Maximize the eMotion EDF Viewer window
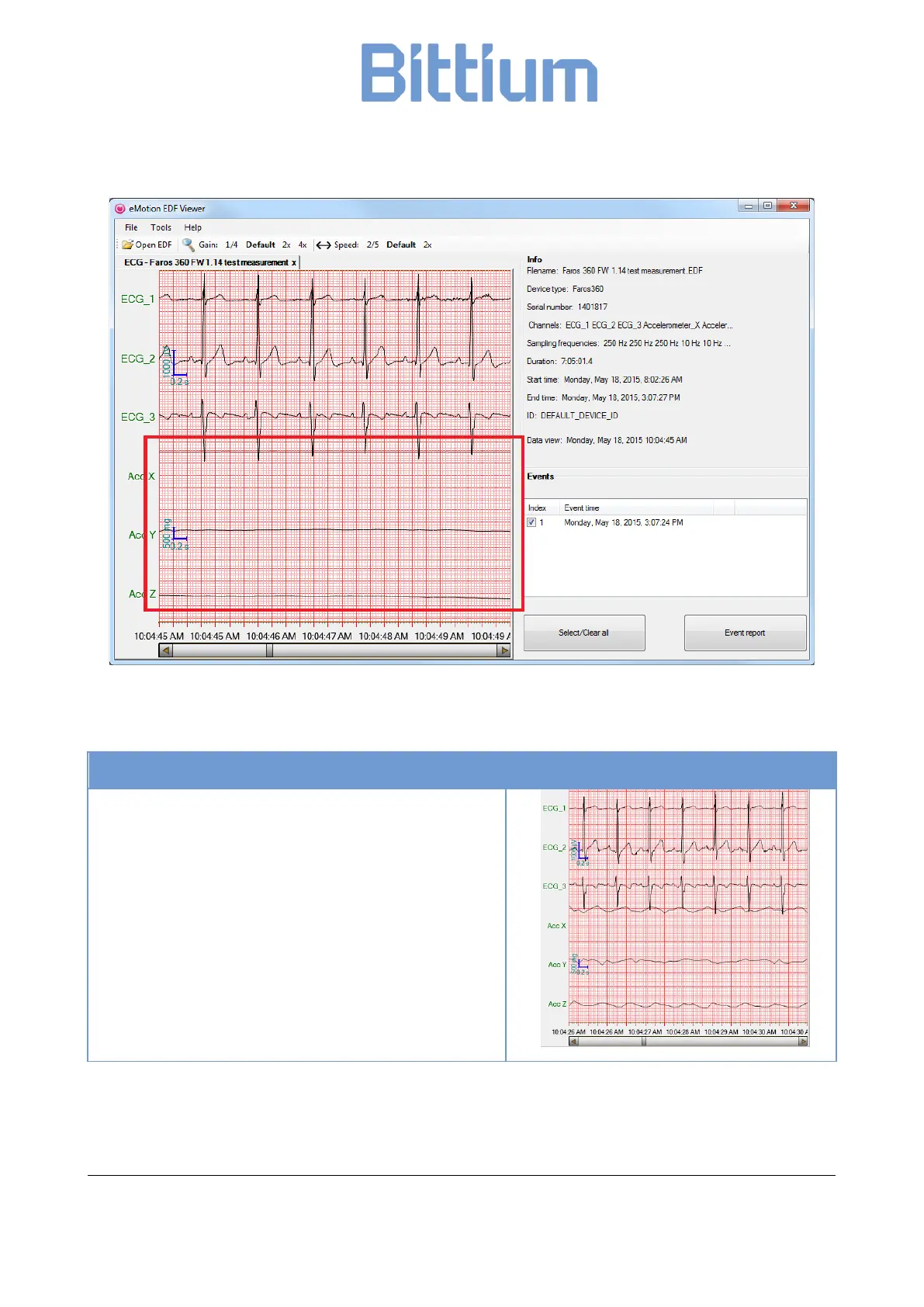Screen dimensions: 924x1307 767,206
